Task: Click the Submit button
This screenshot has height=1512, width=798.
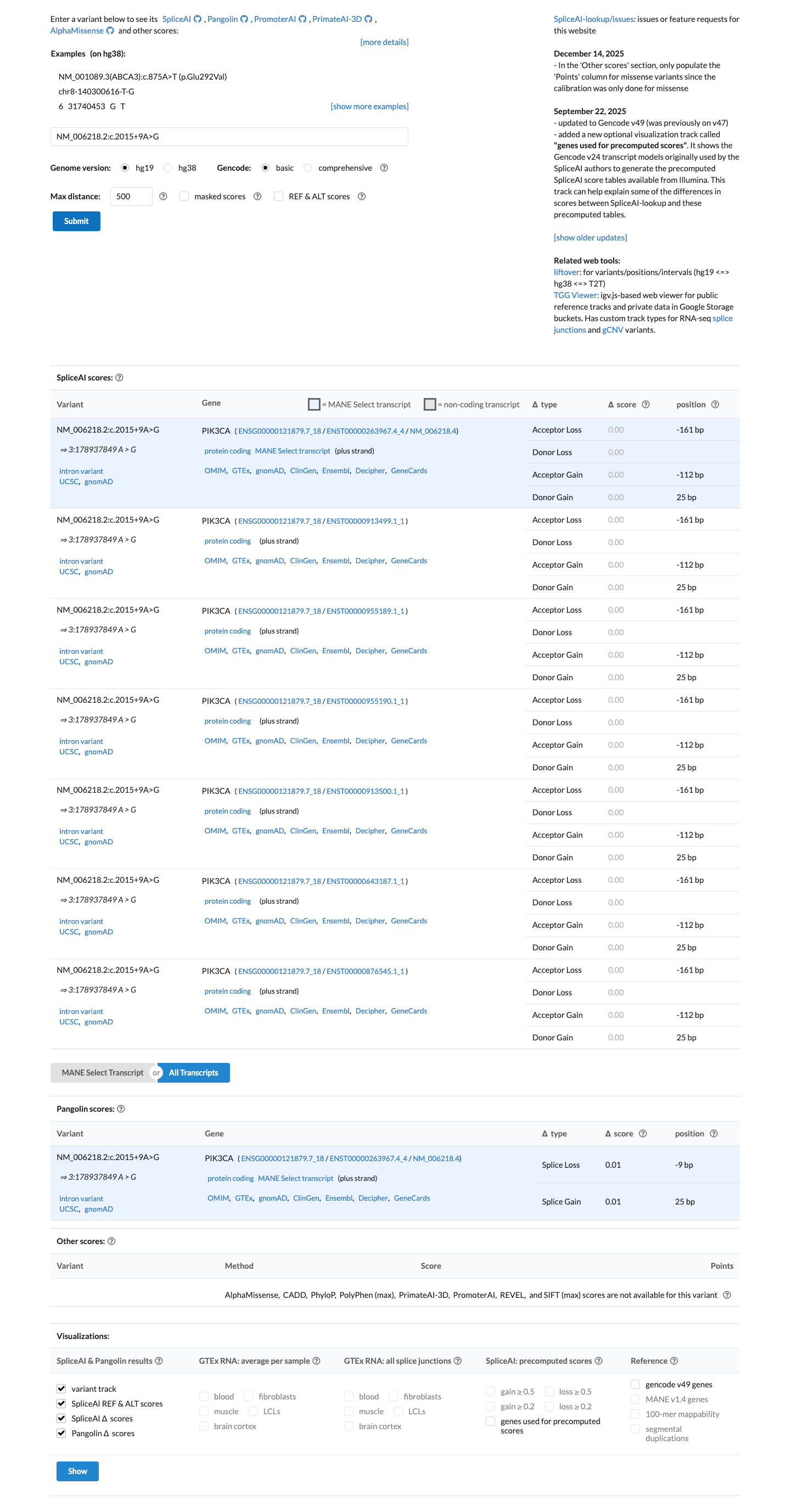Action: pyautogui.click(x=76, y=221)
